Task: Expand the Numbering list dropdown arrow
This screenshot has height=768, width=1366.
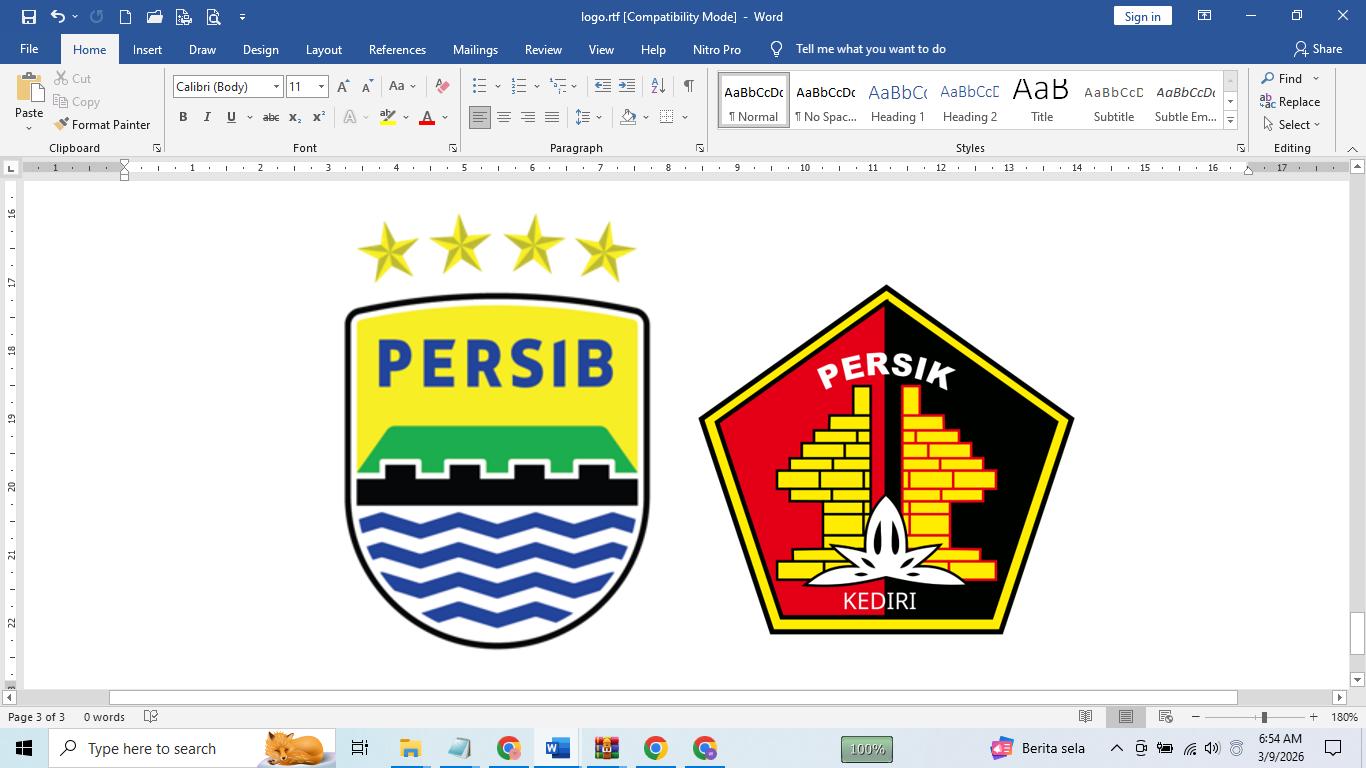Action: [537, 87]
